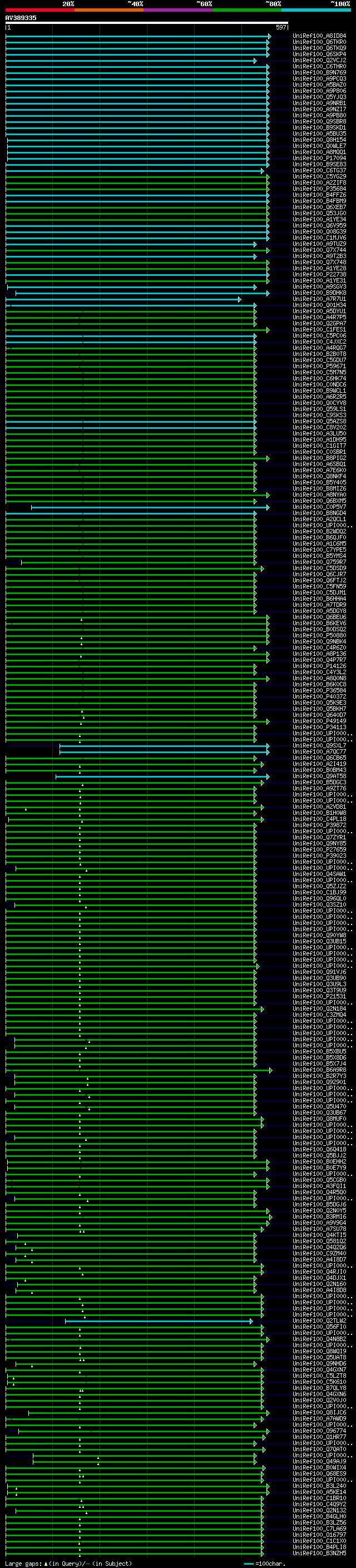Select the label UniRef100_C0P5V7

coord(319,507)
